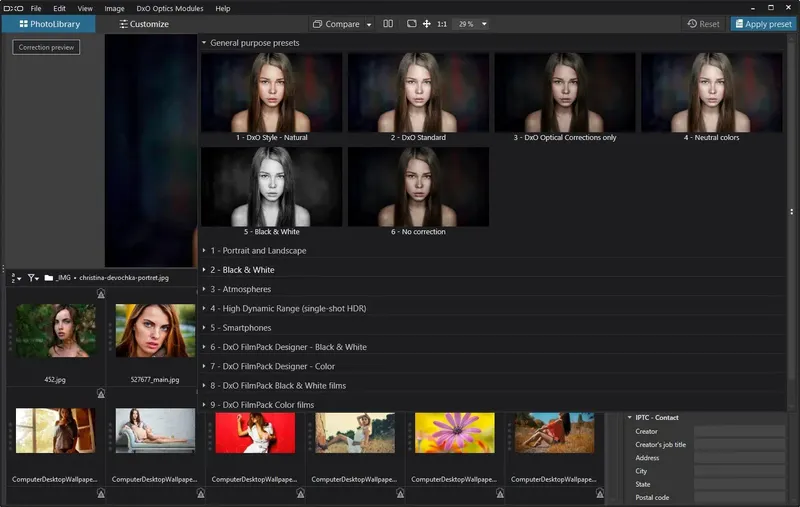
Task: Choose the 5 - Black & White preset thumbnail
Action: coord(271,187)
